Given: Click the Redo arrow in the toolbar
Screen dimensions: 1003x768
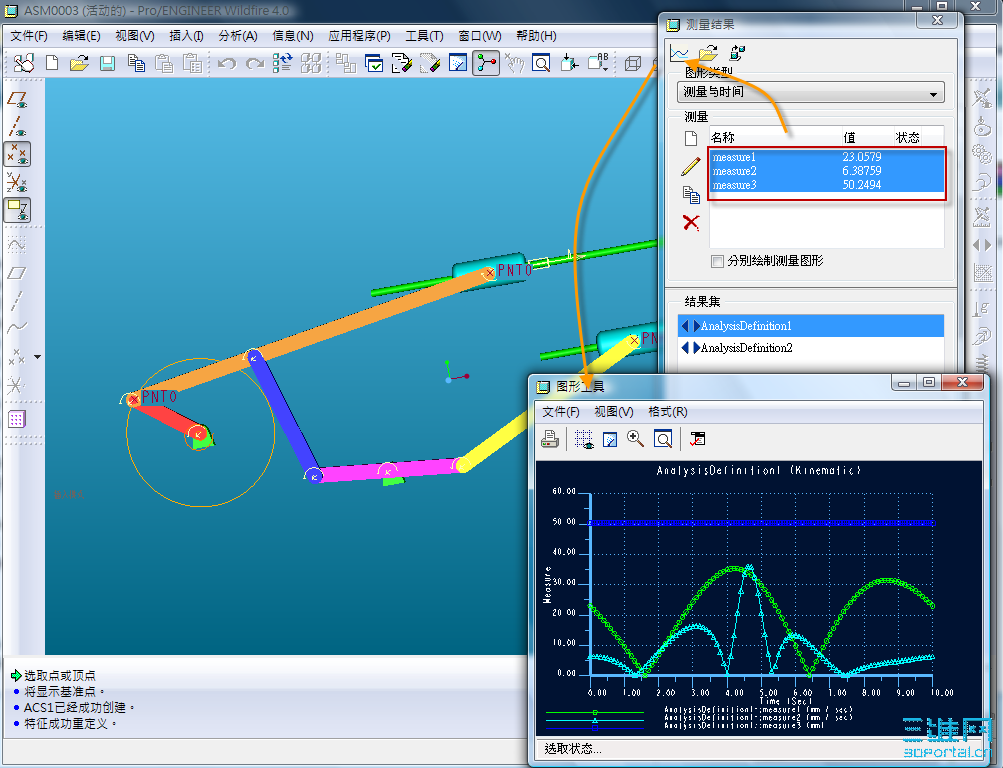Looking at the screenshot, I should tap(255, 63).
